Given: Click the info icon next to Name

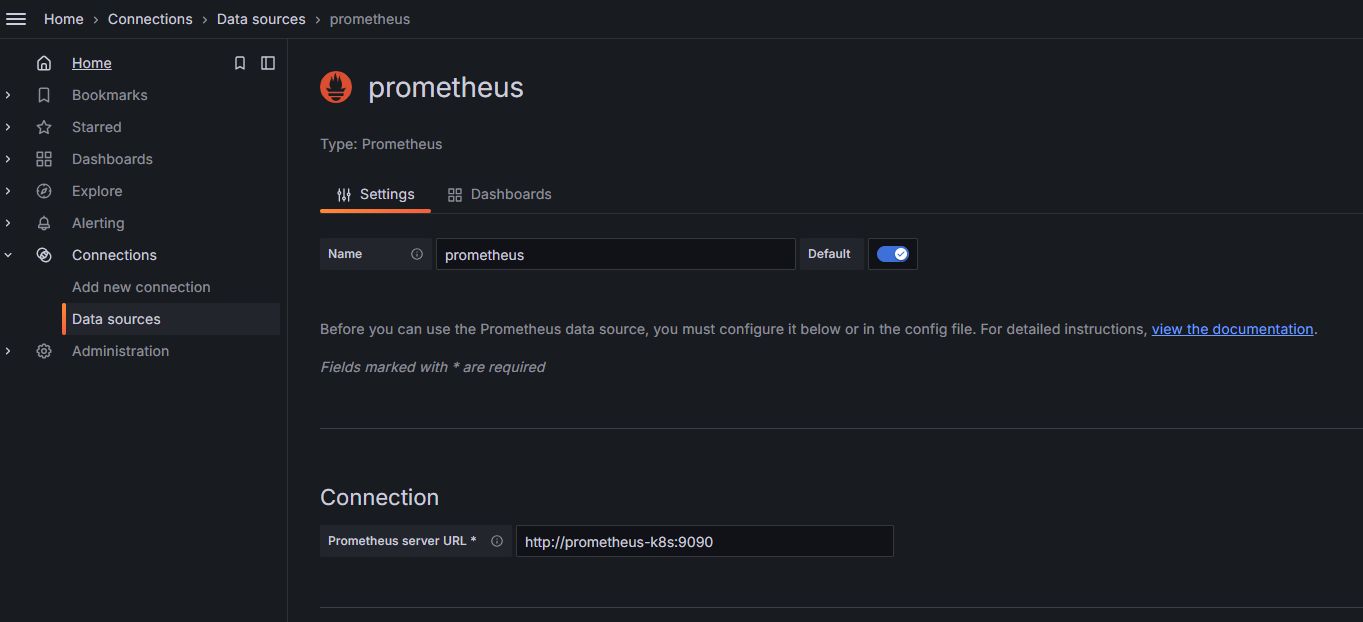Looking at the screenshot, I should click(x=417, y=254).
